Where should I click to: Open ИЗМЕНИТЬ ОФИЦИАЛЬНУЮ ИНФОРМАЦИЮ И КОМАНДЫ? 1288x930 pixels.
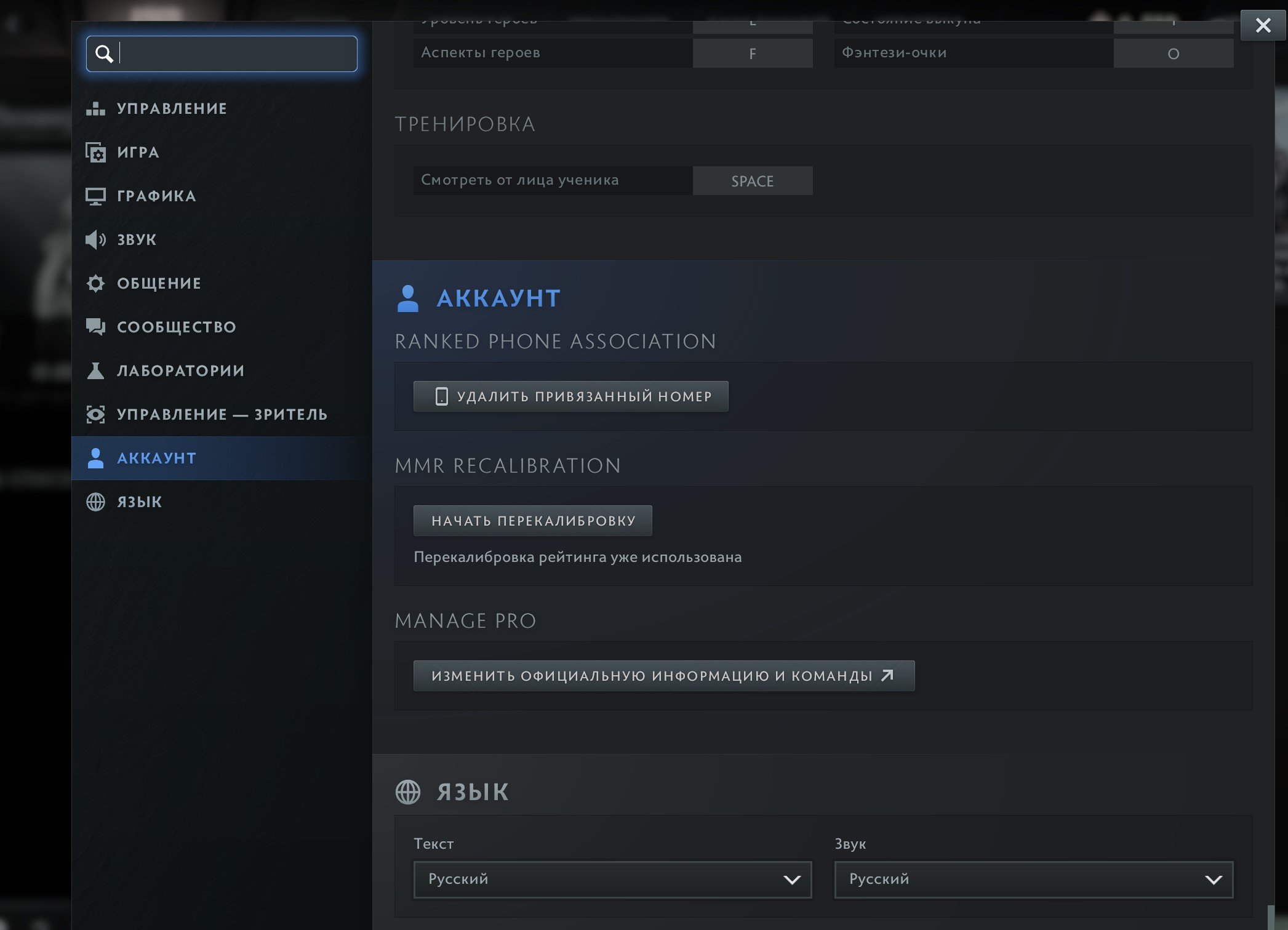[664, 676]
